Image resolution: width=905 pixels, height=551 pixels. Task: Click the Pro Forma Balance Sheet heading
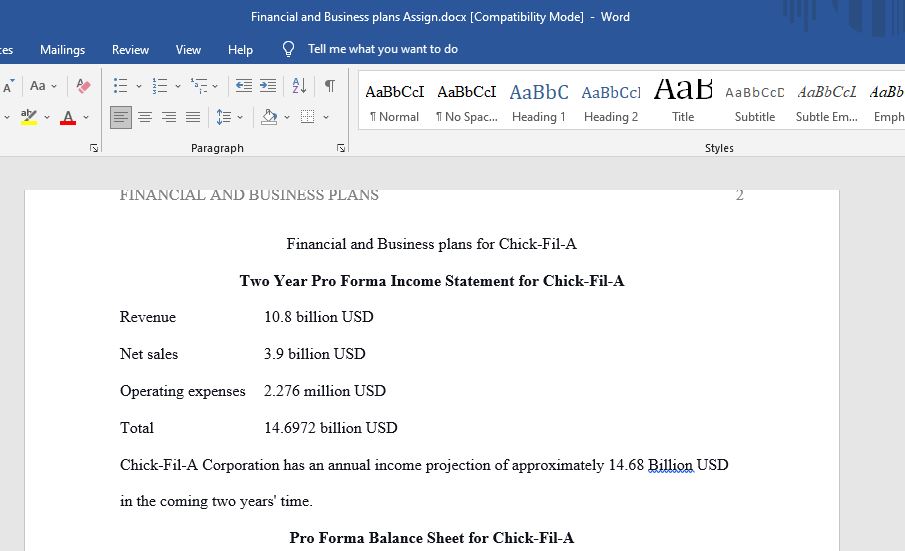[x=432, y=538]
